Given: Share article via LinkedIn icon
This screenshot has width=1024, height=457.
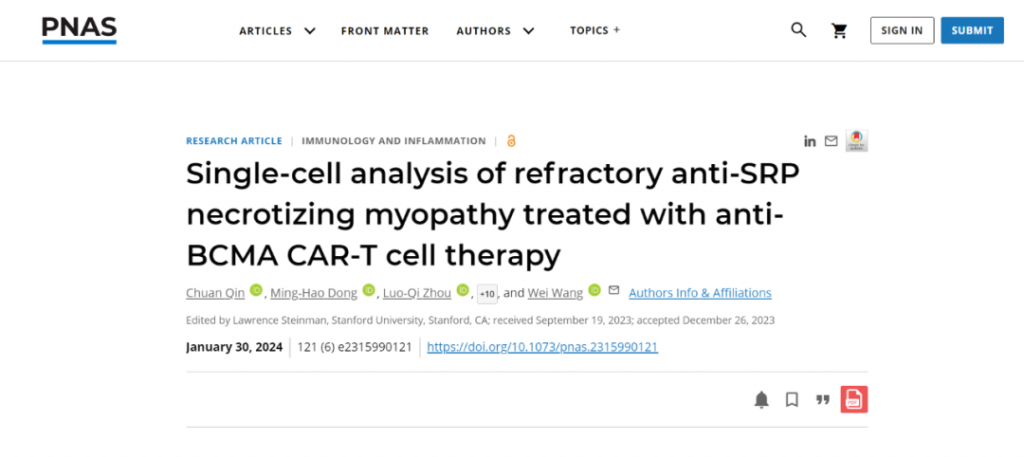Looking at the screenshot, I should point(810,141).
